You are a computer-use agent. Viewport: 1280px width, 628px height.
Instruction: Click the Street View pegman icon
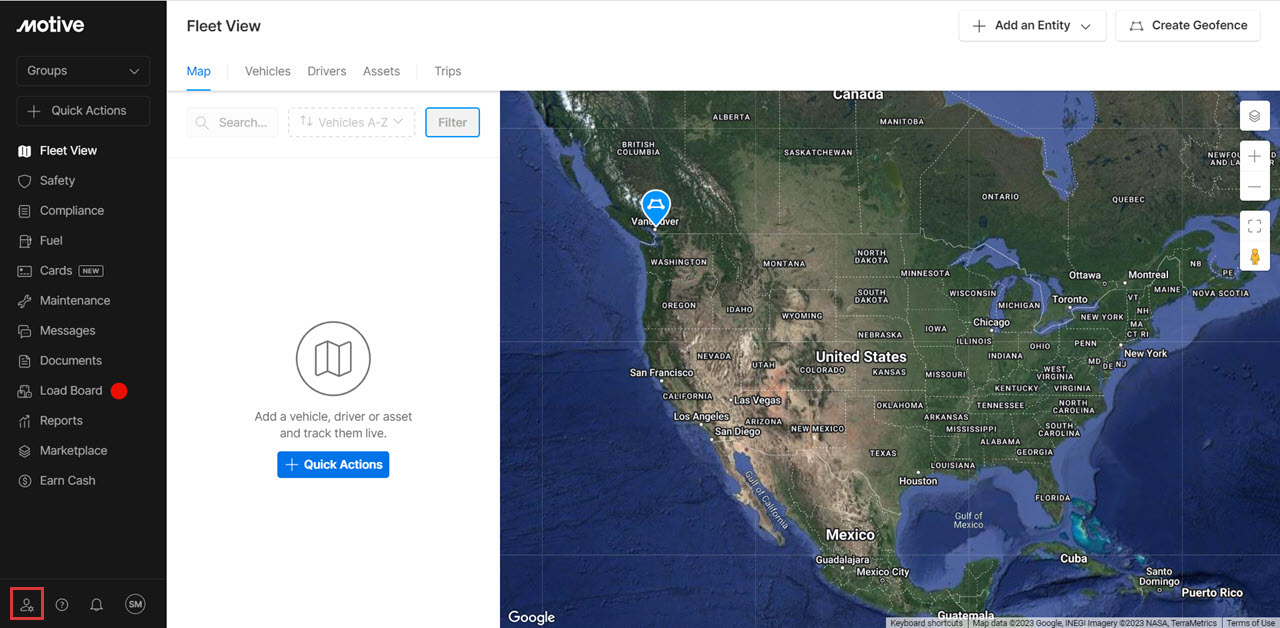pos(1255,257)
